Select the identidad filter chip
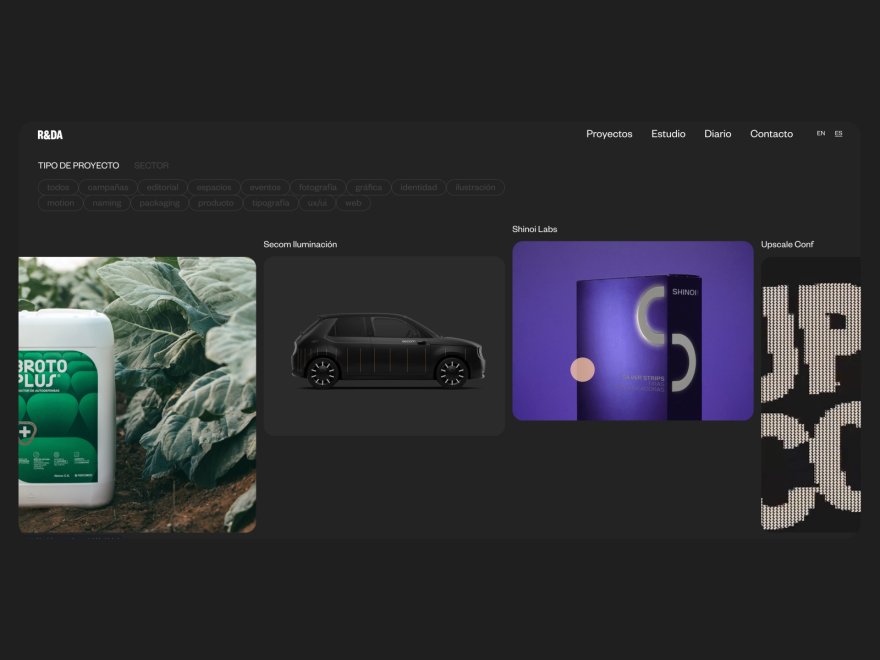Screen dimensions: 880x660 click(418, 187)
